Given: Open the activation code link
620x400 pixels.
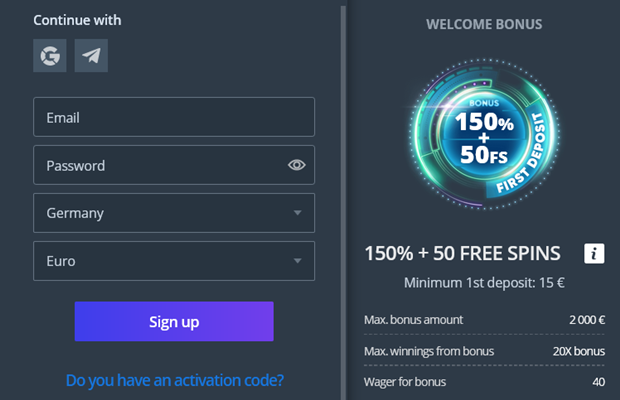Looking at the screenshot, I should click(175, 380).
